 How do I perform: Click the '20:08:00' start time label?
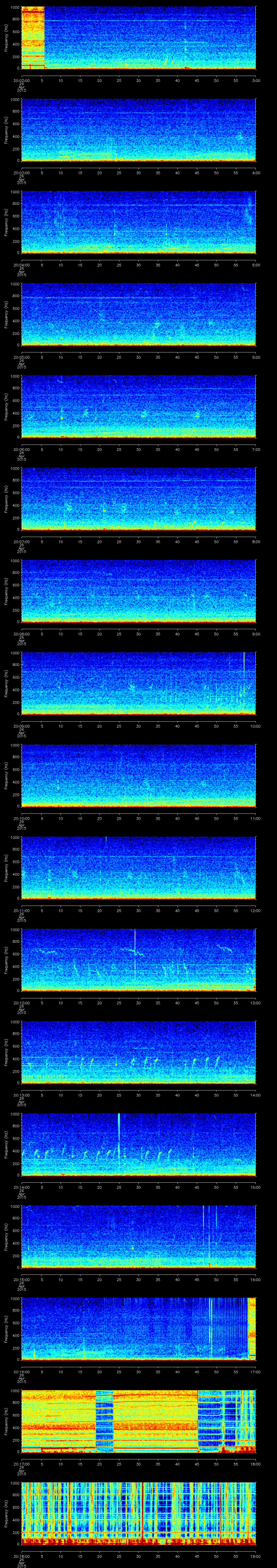coord(21,634)
